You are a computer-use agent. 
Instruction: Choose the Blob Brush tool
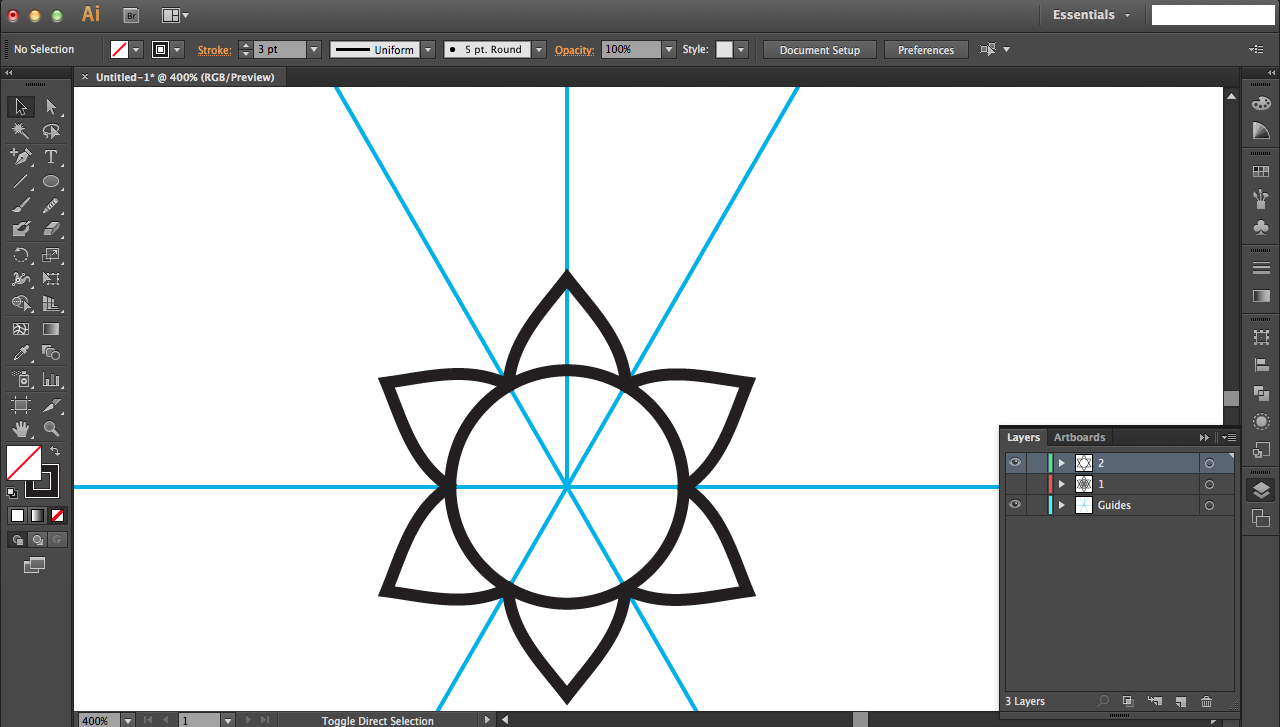(x=21, y=230)
